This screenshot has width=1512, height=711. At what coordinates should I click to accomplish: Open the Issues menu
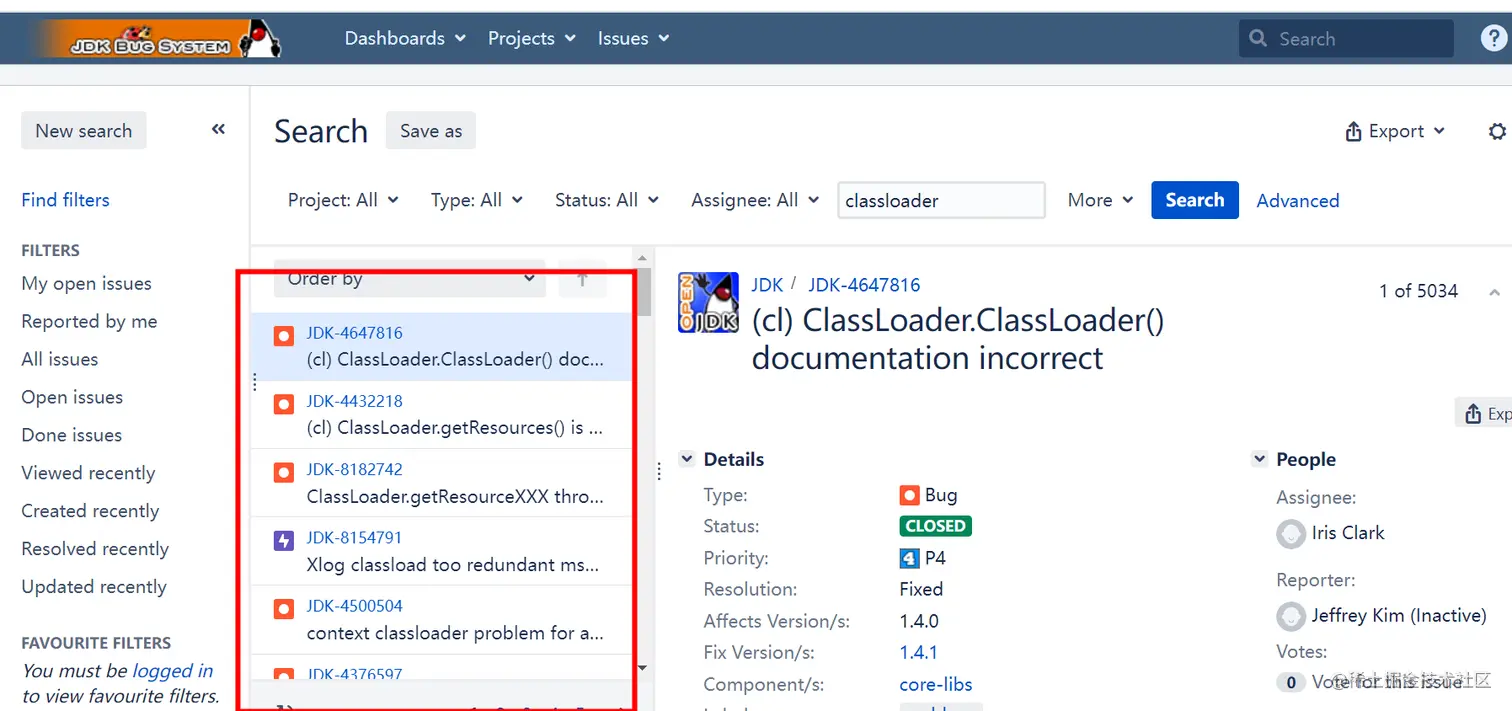click(633, 38)
